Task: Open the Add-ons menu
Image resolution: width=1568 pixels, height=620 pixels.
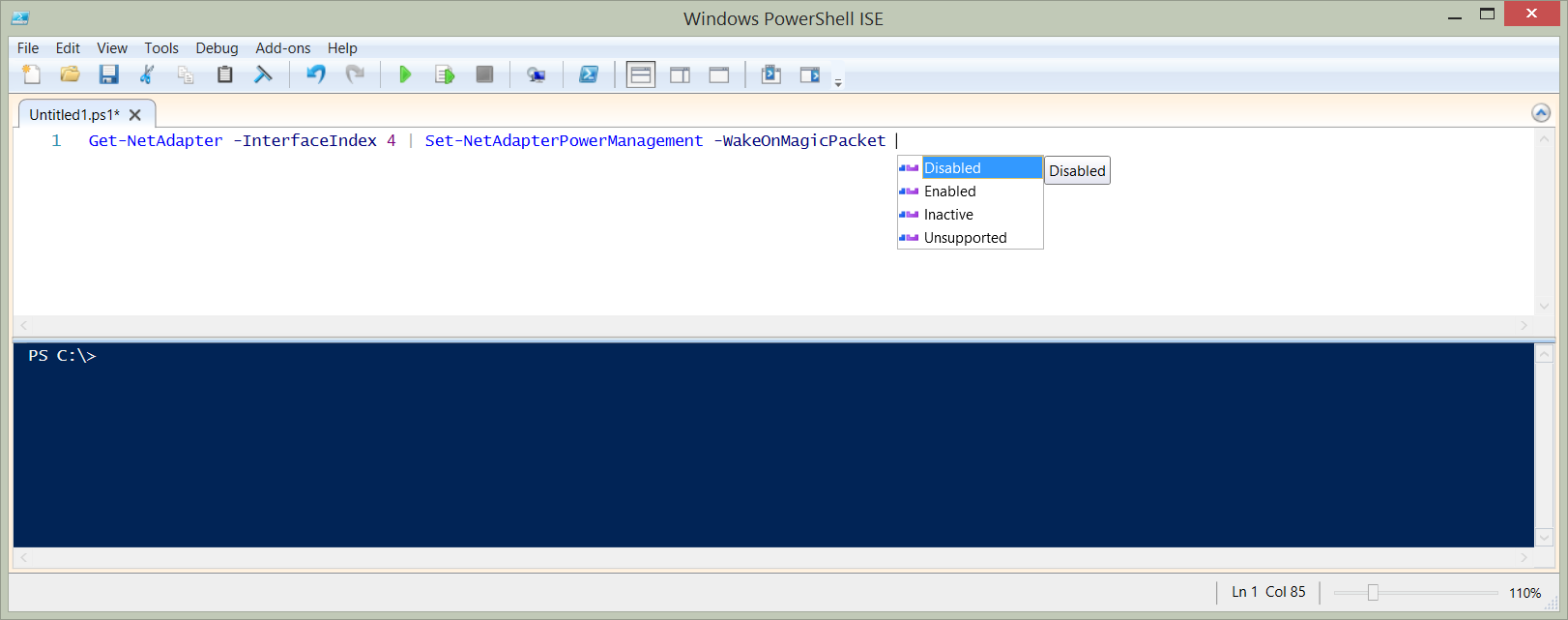Action: pyautogui.click(x=282, y=48)
